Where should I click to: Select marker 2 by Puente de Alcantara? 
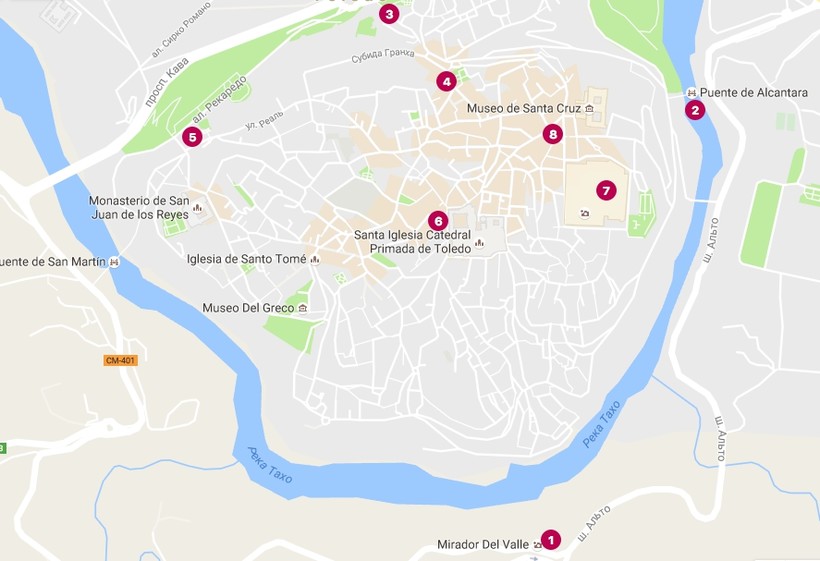[x=695, y=110]
